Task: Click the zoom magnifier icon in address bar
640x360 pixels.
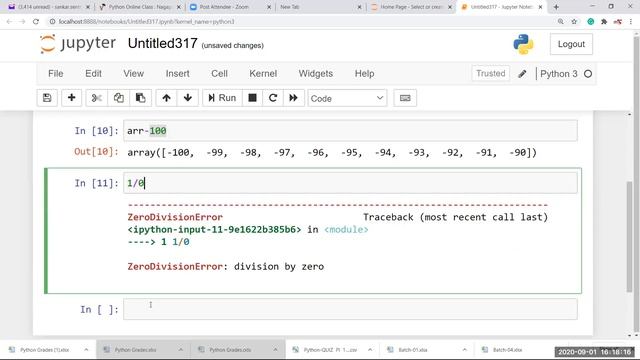Action: tap(561, 22)
